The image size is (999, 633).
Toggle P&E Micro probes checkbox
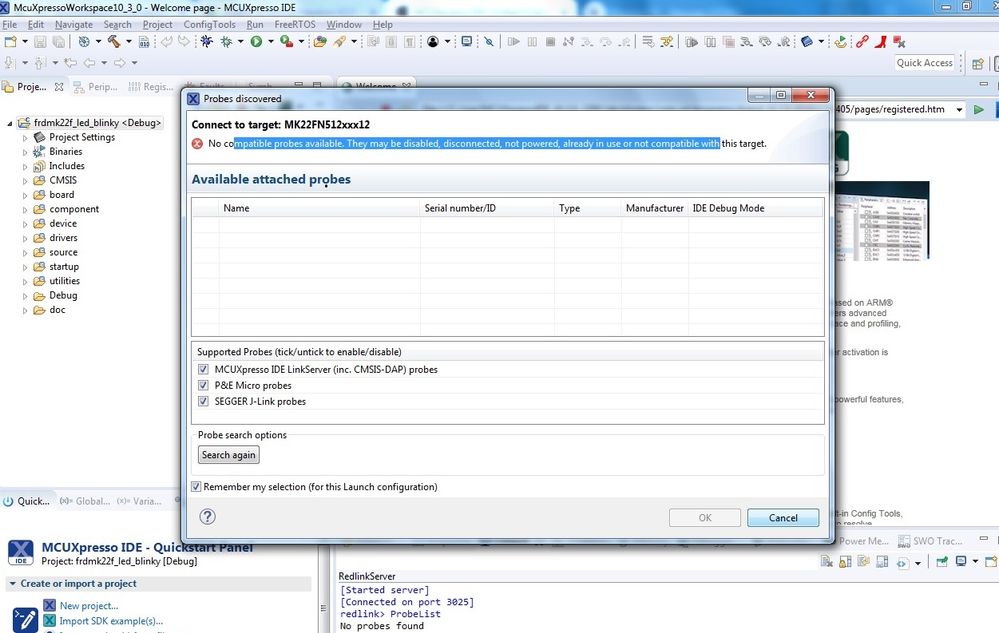[x=203, y=385]
